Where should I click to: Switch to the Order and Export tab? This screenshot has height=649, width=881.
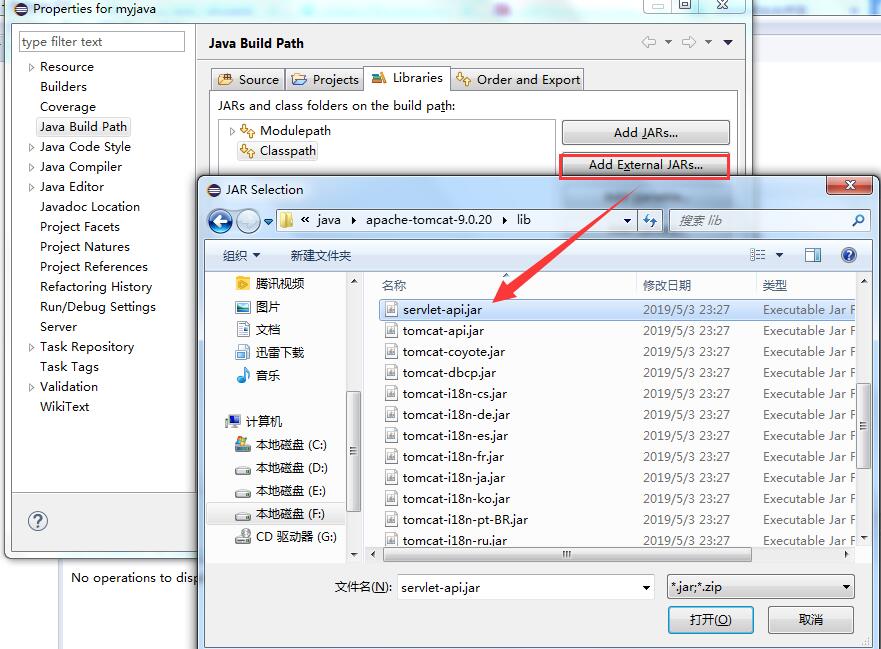tap(517, 80)
